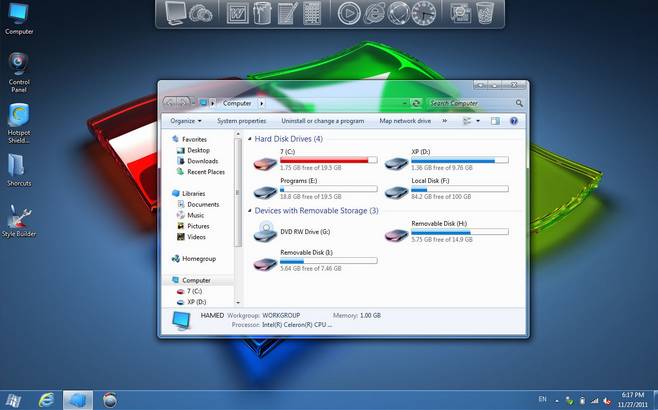Screen dimensions: 658x410
Task: Click the Windows Start button
Action: tap(13, 400)
